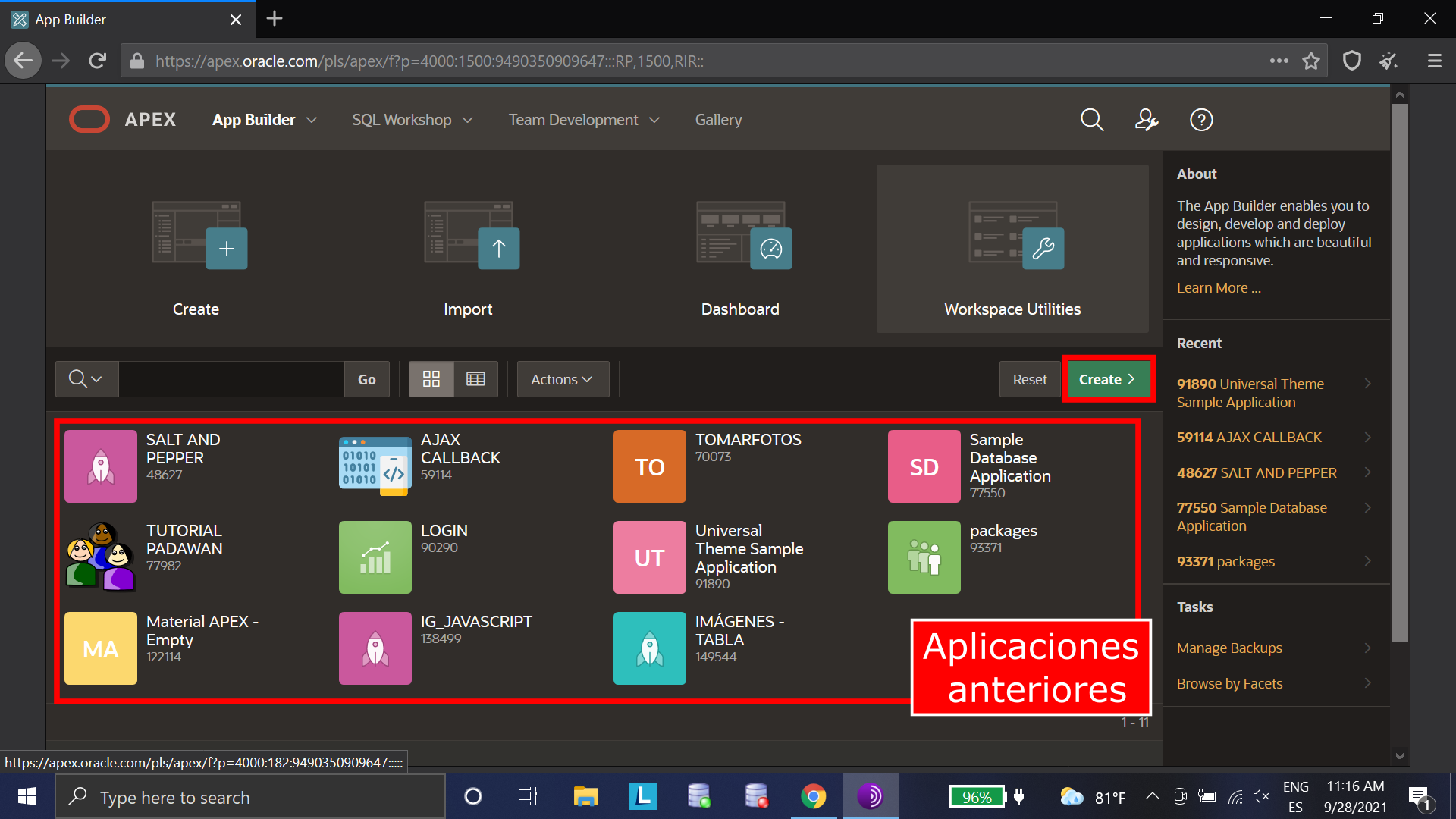Open the TOMARFOTOS application icon
Image resolution: width=1456 pixels, height=819 pixels.
tap(649, 466)
